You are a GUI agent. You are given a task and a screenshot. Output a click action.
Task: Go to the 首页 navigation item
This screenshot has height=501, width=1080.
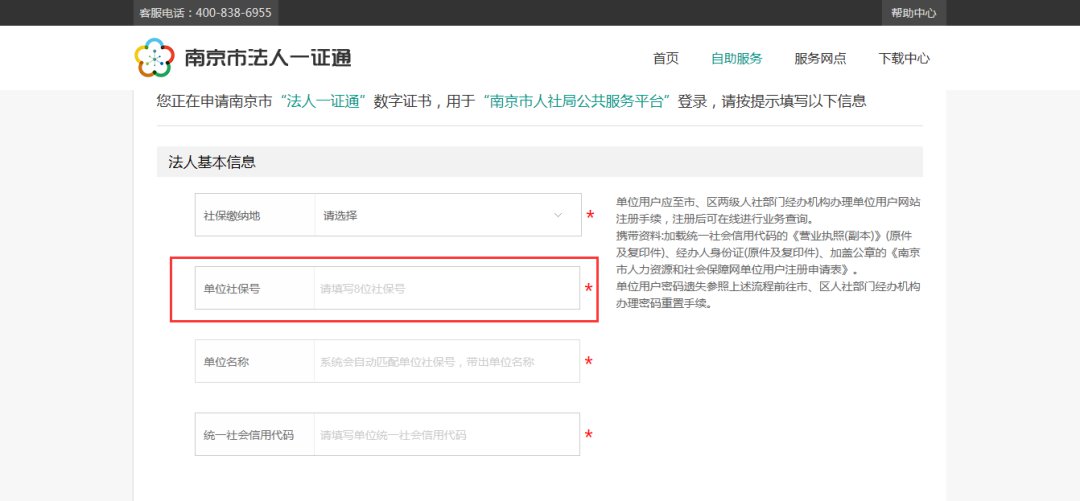[666, 59]
